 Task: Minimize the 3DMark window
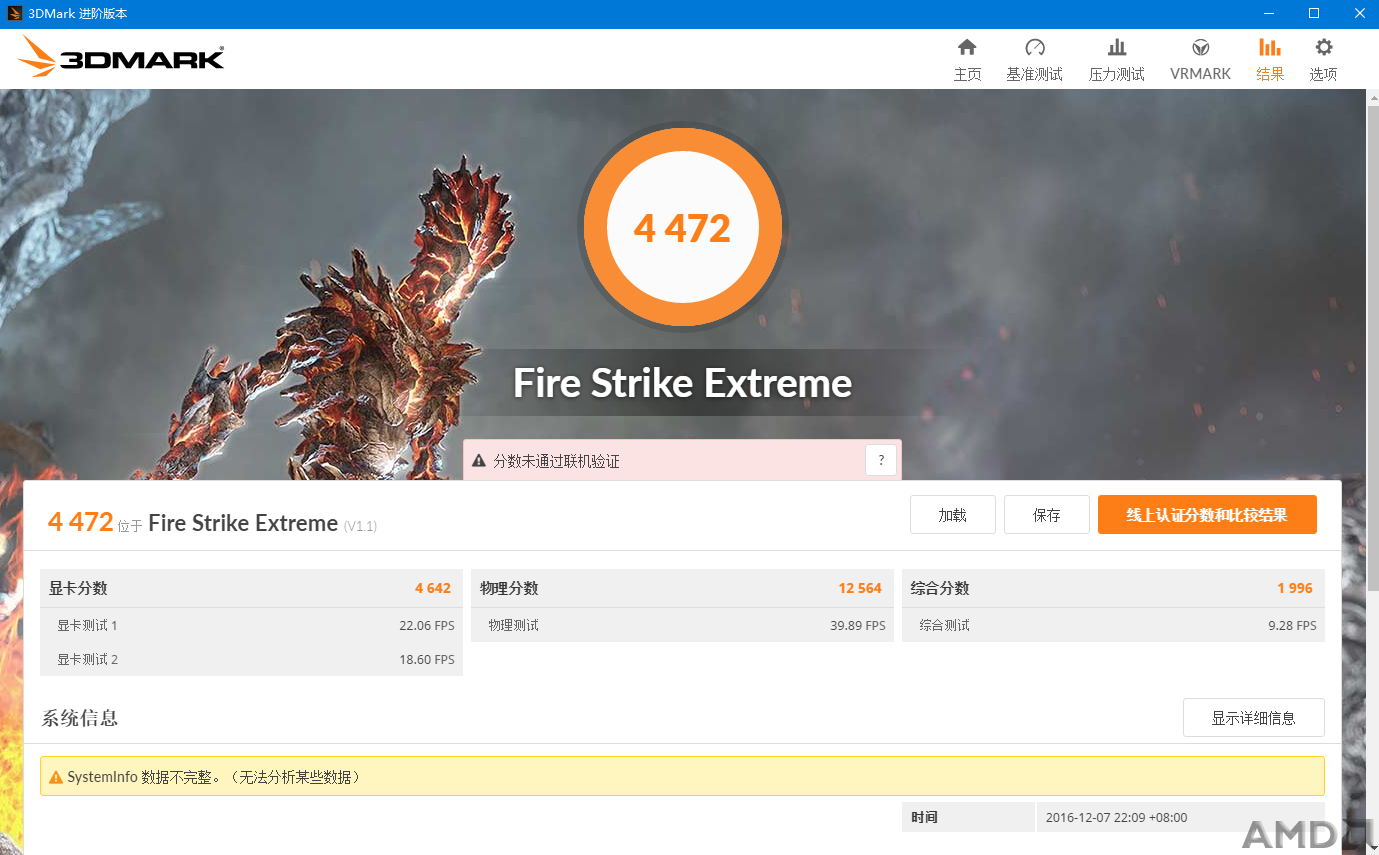coord(1268,14)
